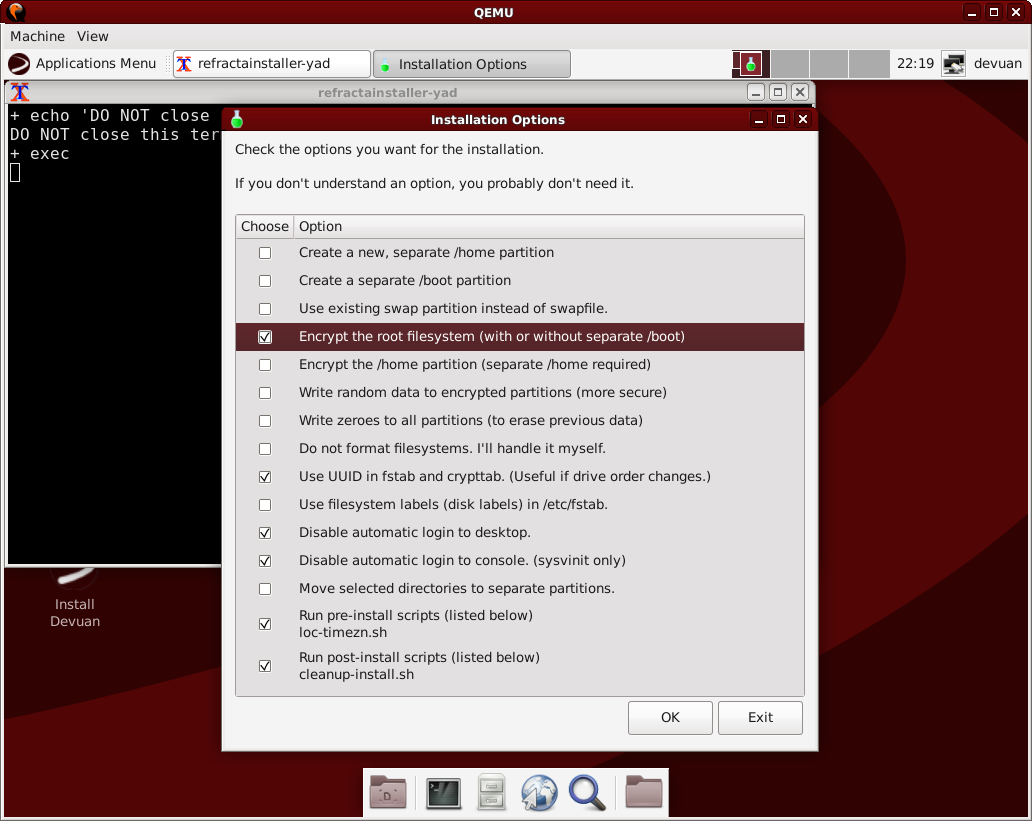The height and width of the screenshot is (821, 1032).
Task: Check Write zeroes to all partitions
Action: tap(265, 421)
